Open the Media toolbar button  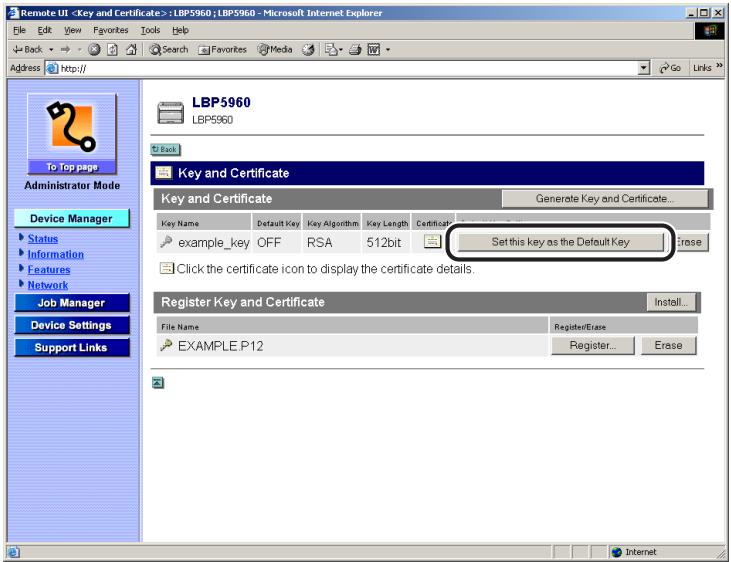[x=275, y=49]
